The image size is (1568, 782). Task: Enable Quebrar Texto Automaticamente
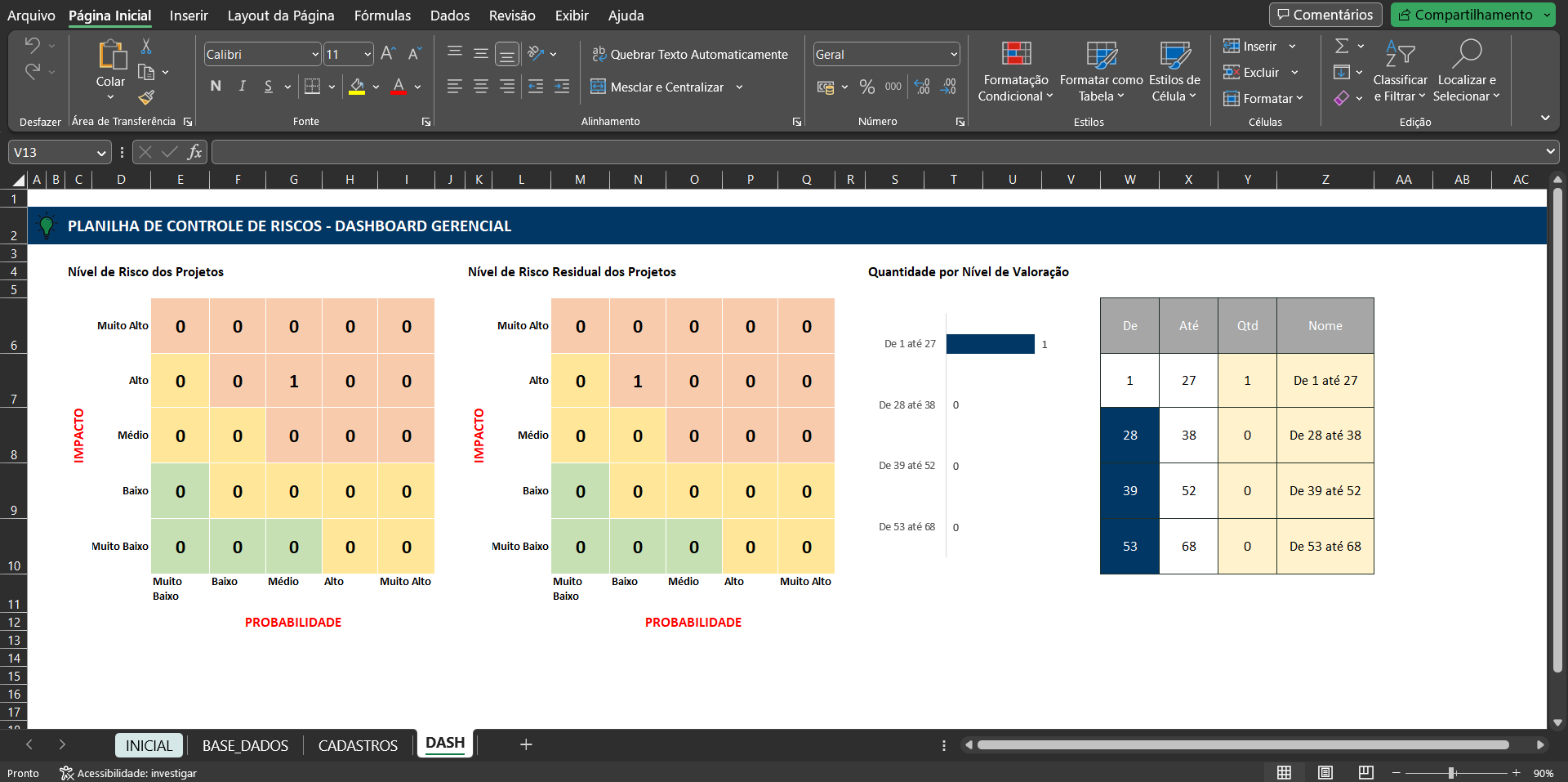coord(690,54)
